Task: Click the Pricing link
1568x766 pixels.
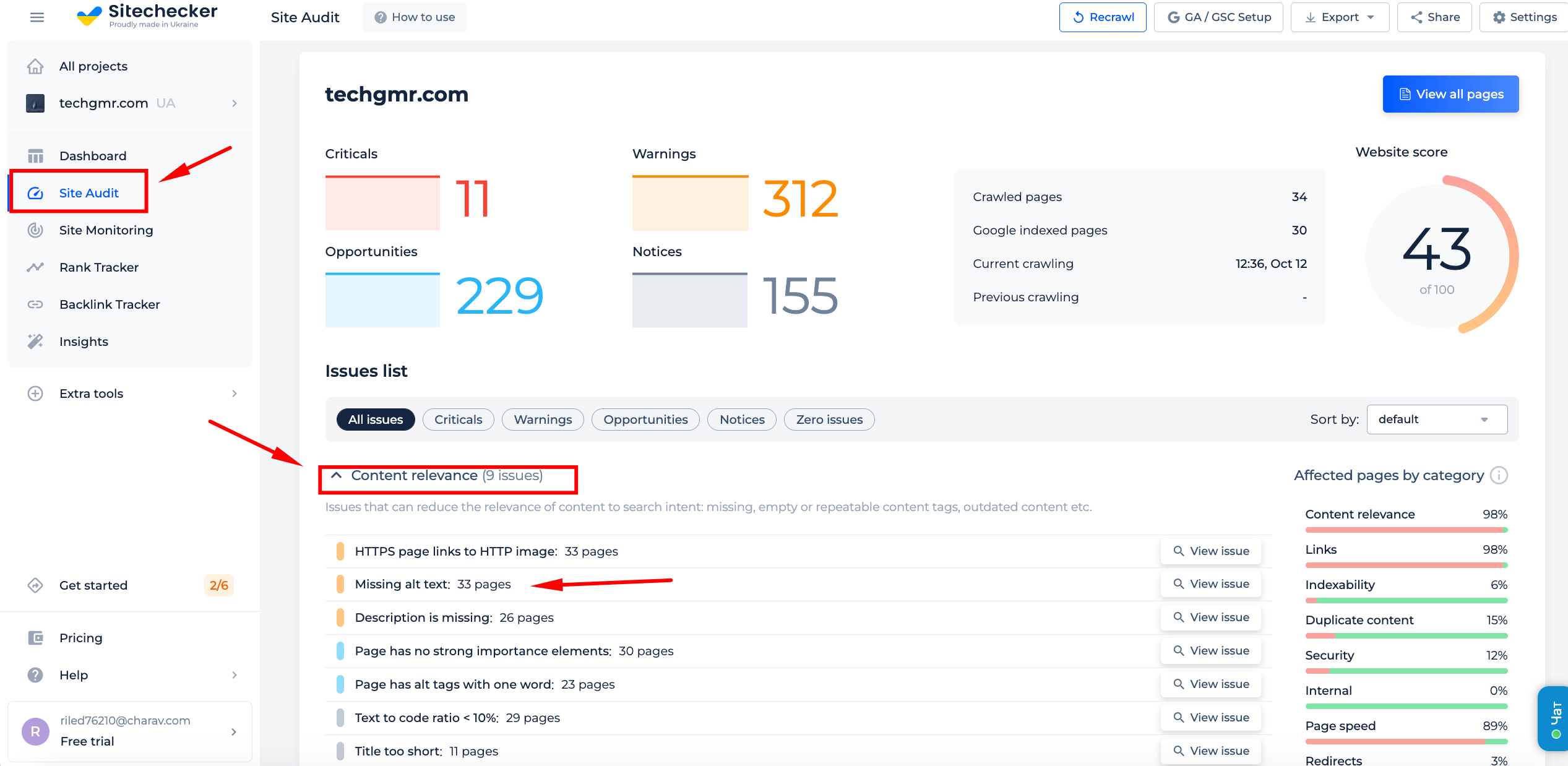Action: [x=80, y=638]
